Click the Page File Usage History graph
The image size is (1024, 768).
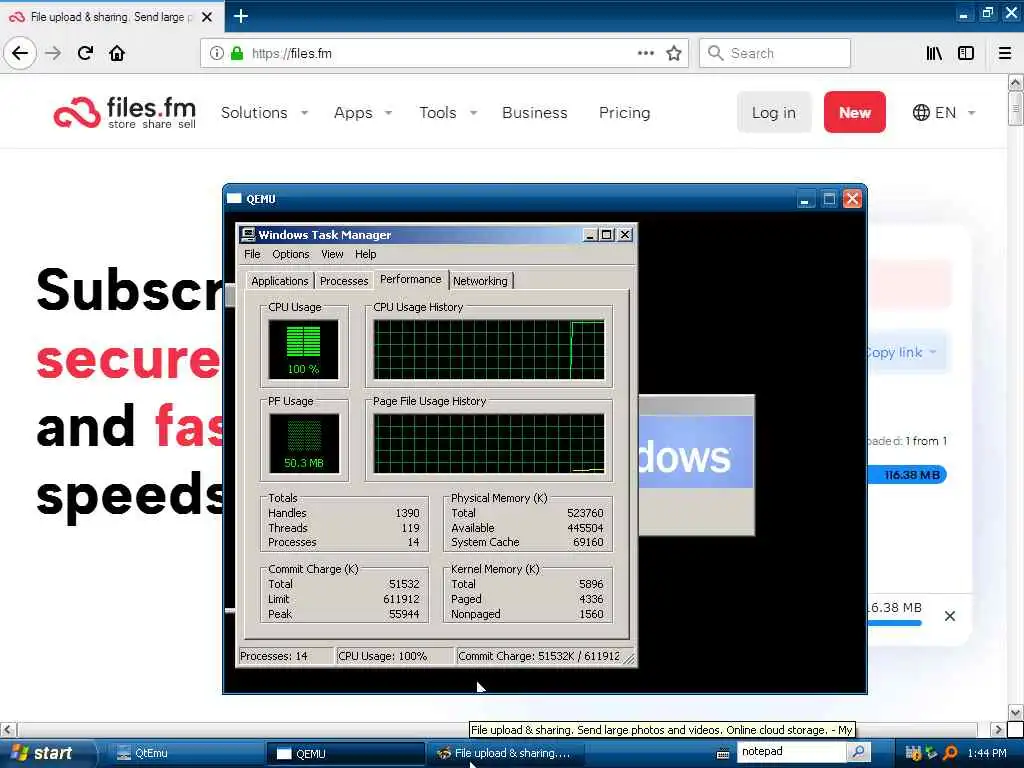tap(489, 443)
